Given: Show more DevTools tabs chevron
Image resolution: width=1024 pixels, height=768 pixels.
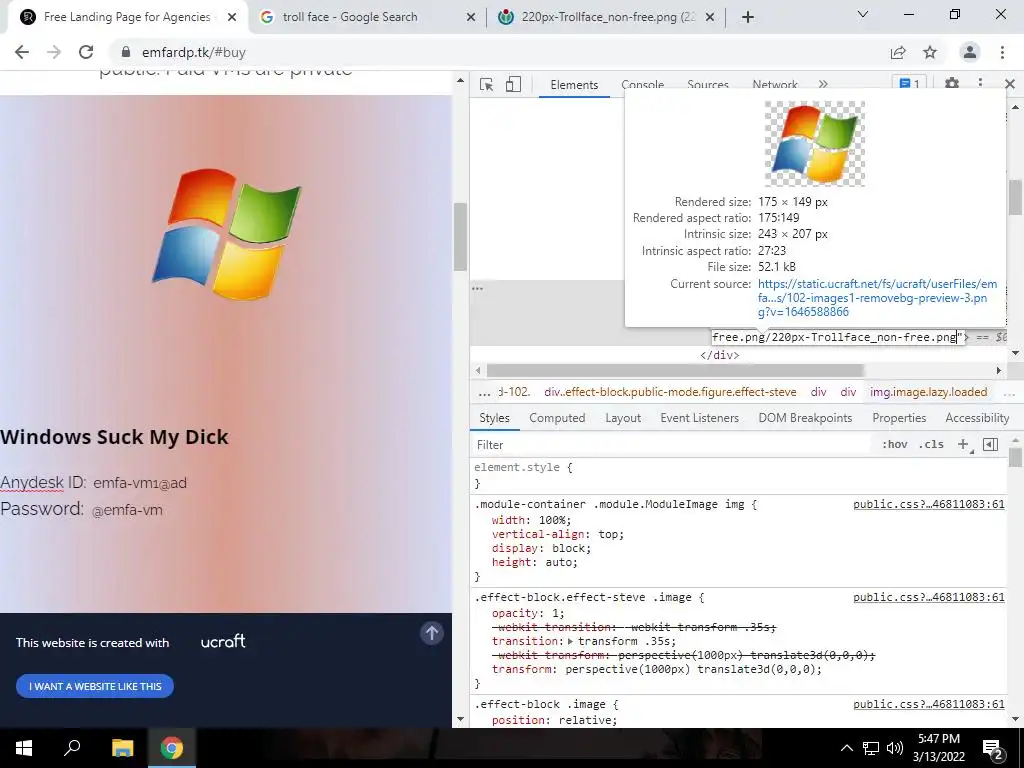Looking at the screenshot, I should (x=823, y=84).
